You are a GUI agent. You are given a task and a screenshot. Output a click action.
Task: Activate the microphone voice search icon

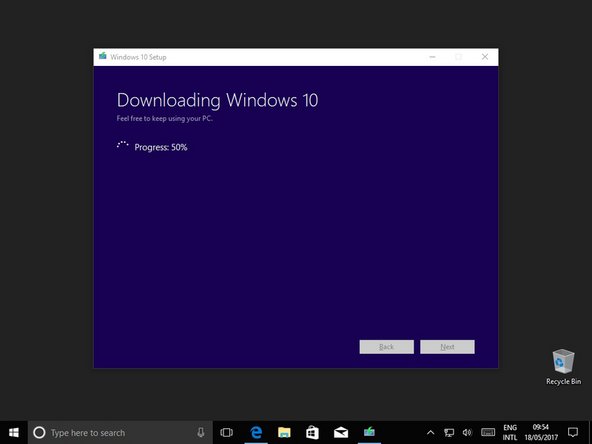click(x=201, y=433)
